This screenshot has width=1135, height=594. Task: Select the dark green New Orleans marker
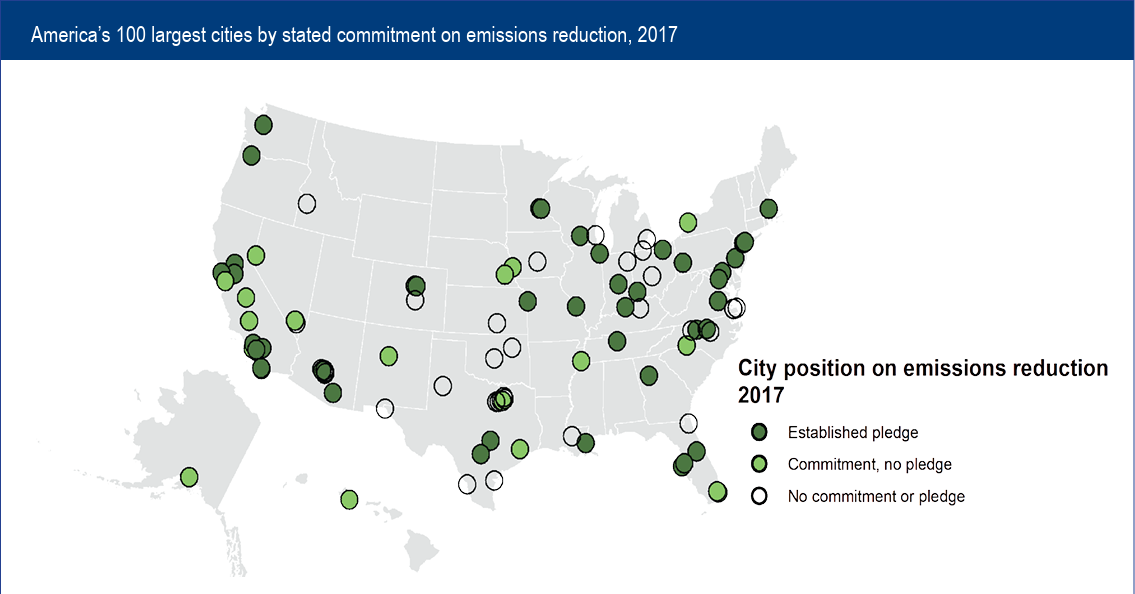(586, 442)
